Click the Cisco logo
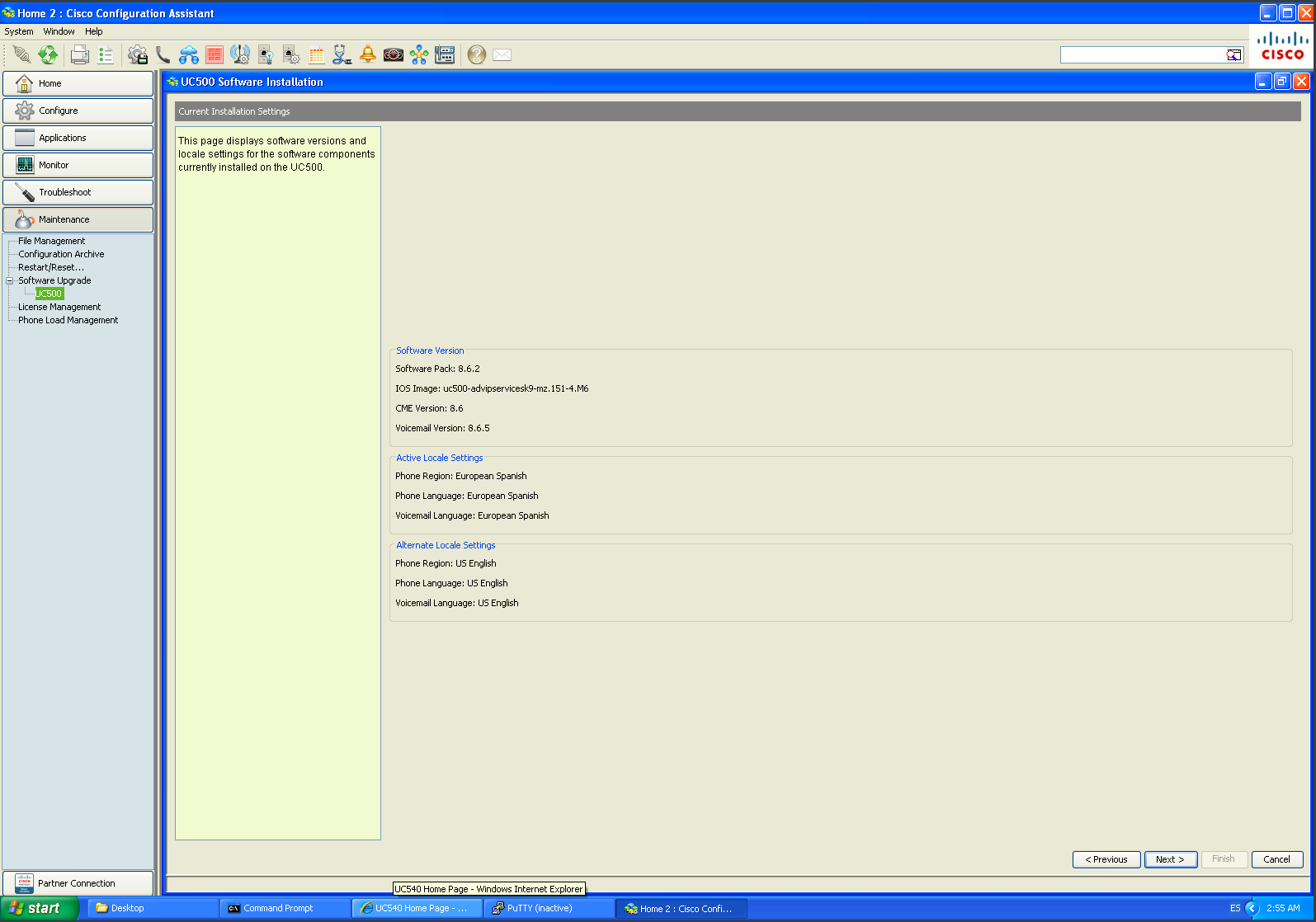The width and height of the screenshot is (1316, 922). (1283, 46)
